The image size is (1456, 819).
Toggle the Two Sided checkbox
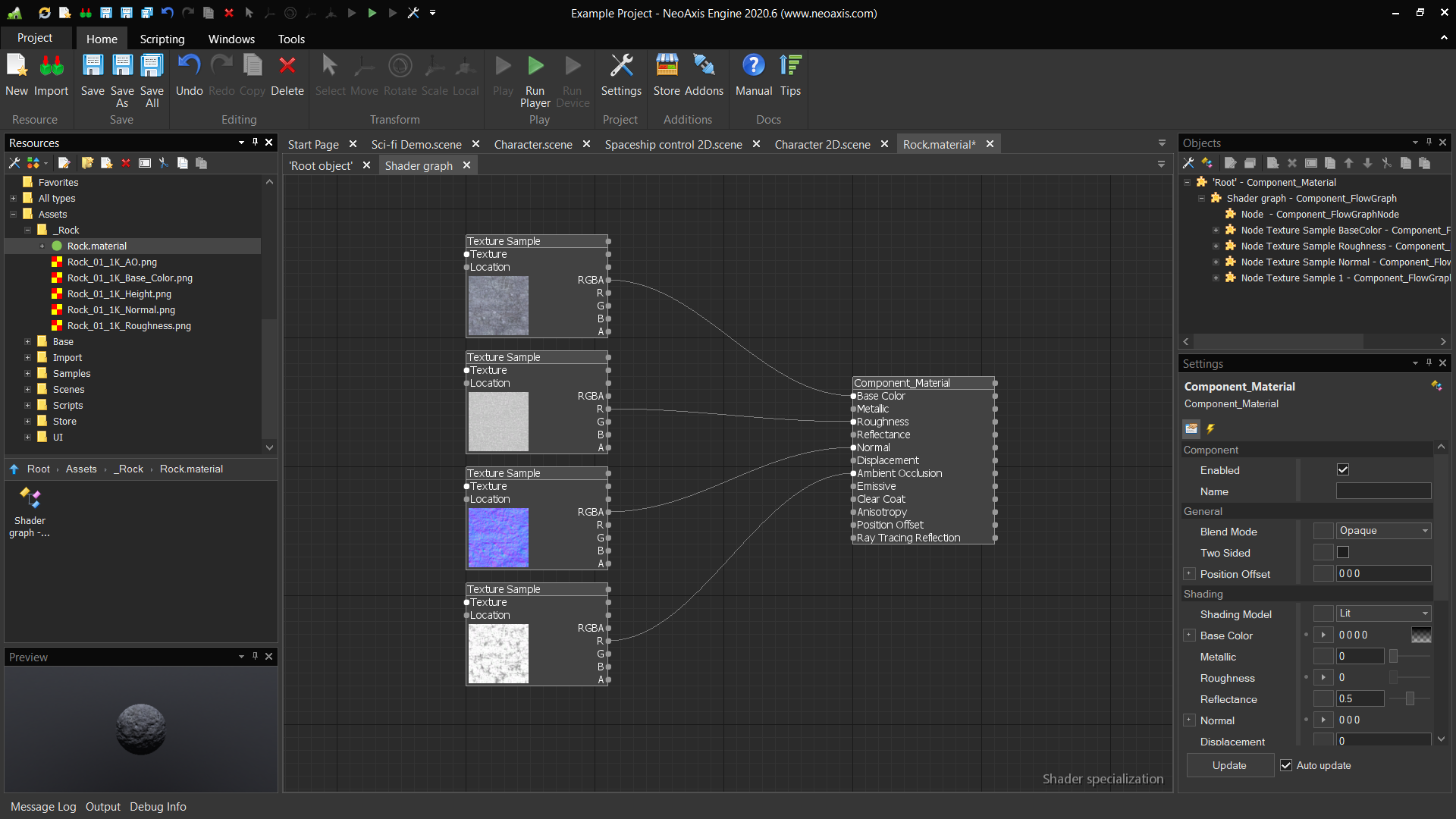[x=1343, y=553]
